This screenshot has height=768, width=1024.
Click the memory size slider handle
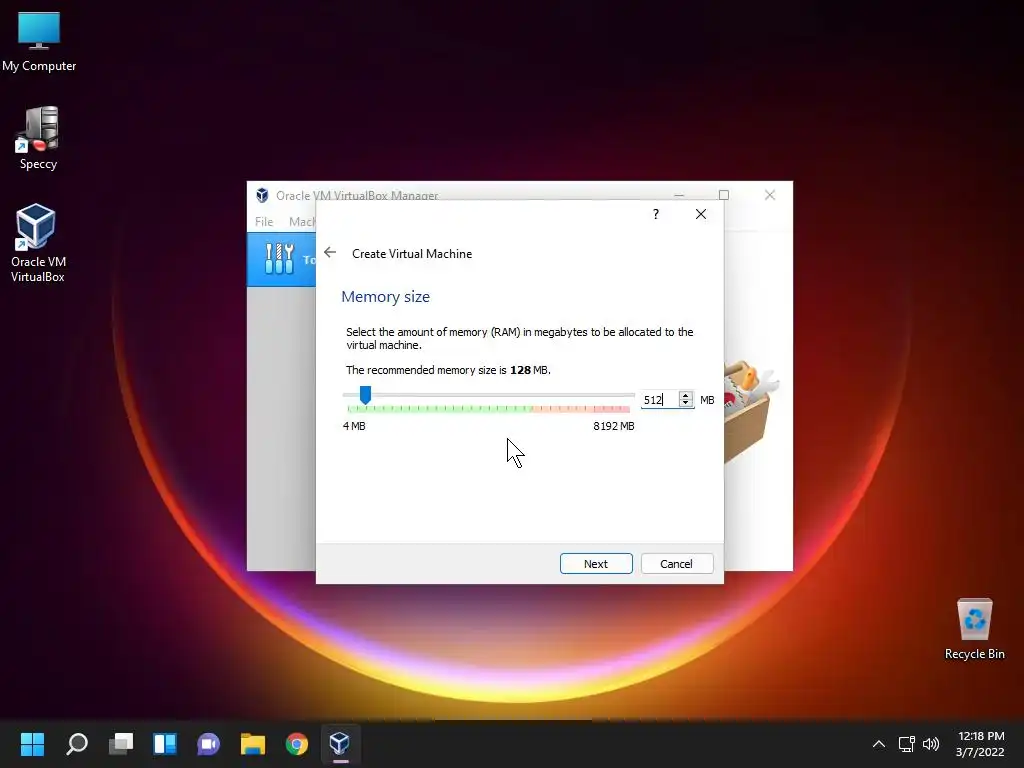coord(366,394)
